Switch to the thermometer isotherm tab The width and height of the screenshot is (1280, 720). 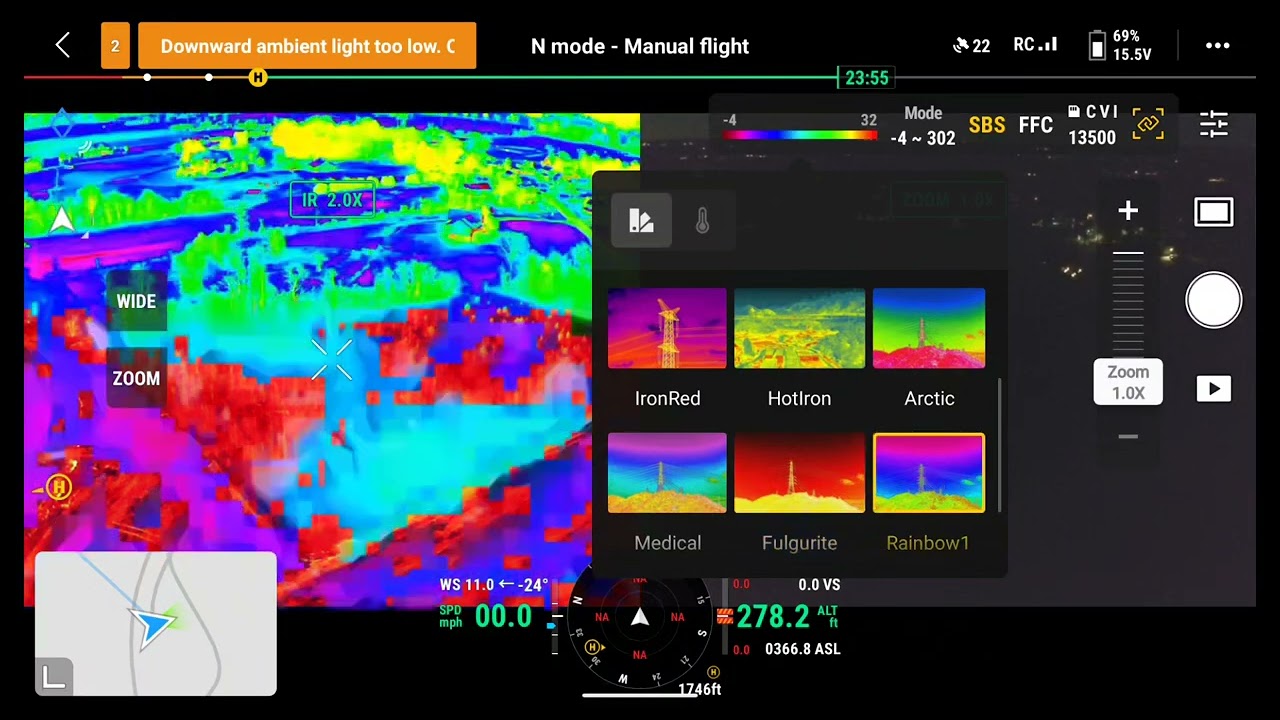point(703,221)
